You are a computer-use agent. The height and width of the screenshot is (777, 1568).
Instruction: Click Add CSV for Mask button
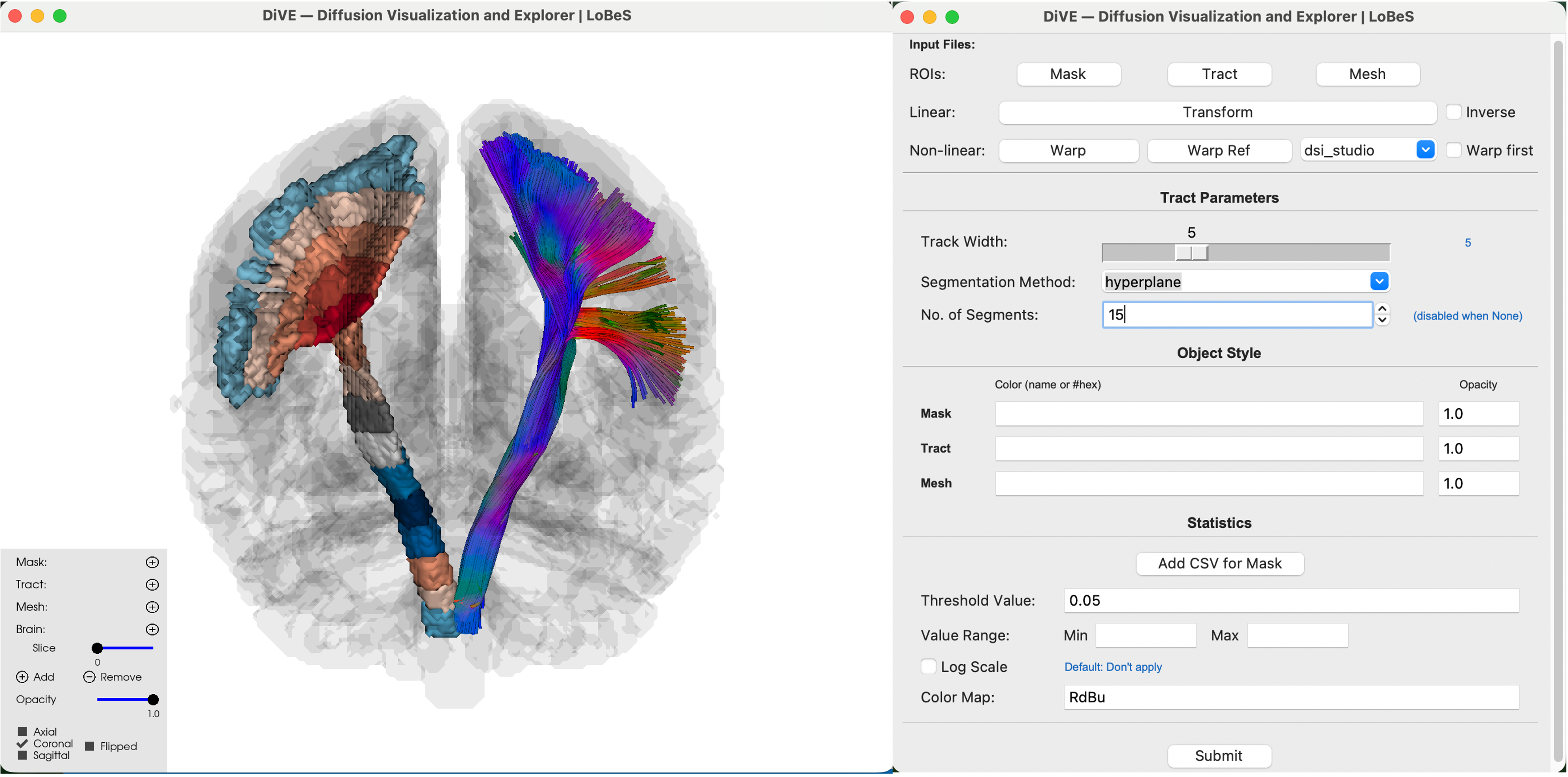tap(1220, 564)
